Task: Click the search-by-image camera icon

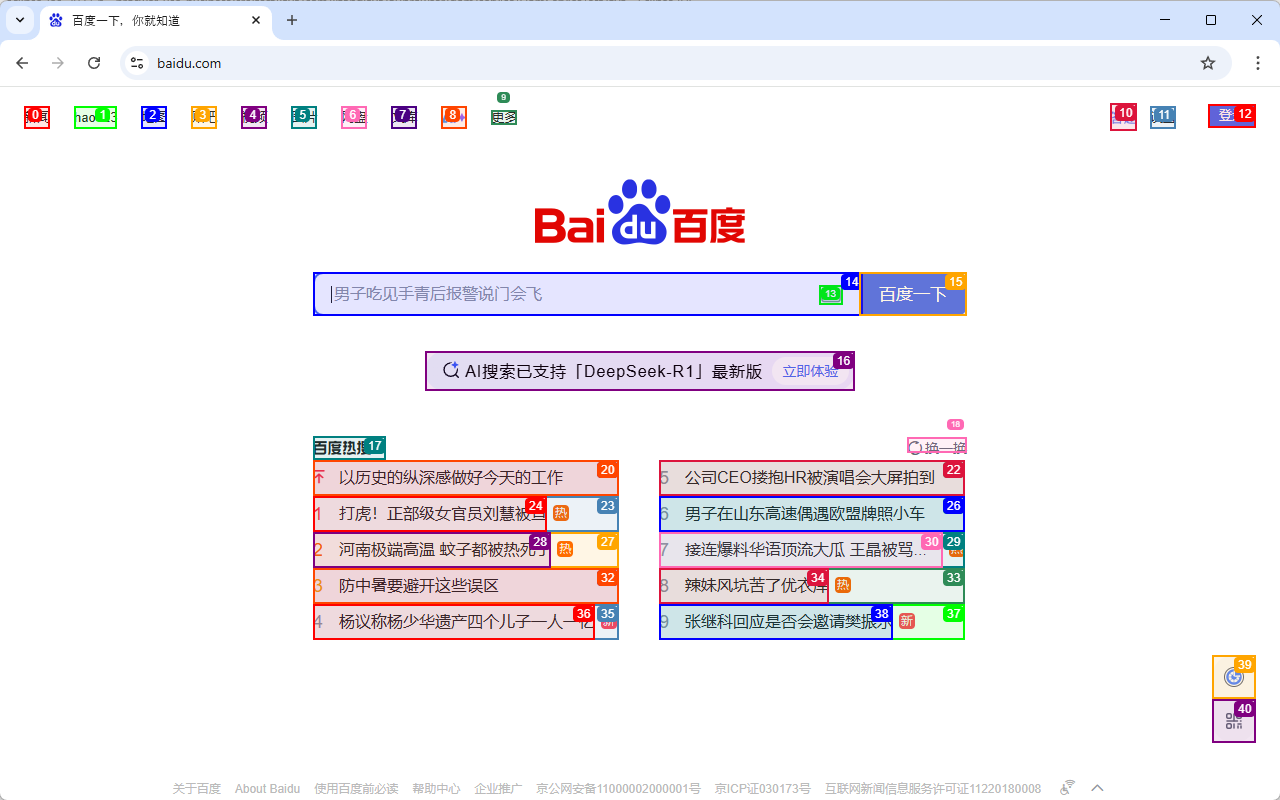Action: click(831, 294)
